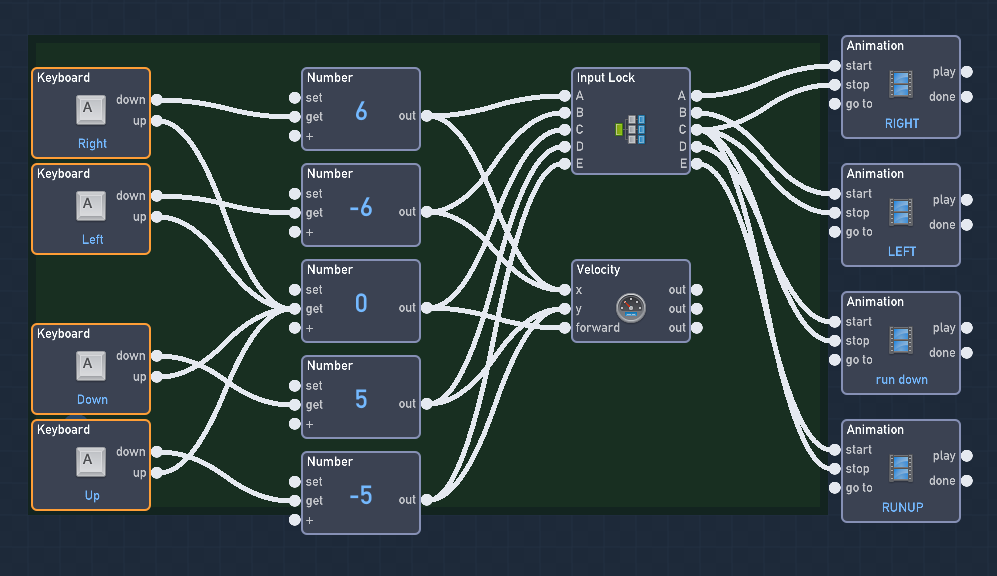This screenshot has height=576, width=997.
Task: Click the Input Lock node's center icon
Action: point(631,129)
